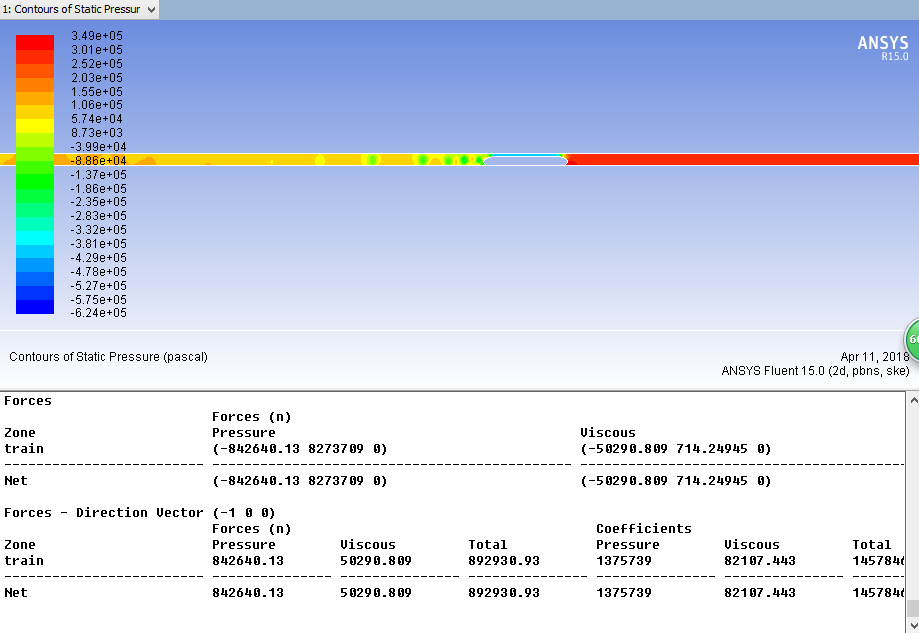The height and width of the screenshot is (633, 919).
Task: Click the ANSYS R15.0 logo
Action: (883, 47)
